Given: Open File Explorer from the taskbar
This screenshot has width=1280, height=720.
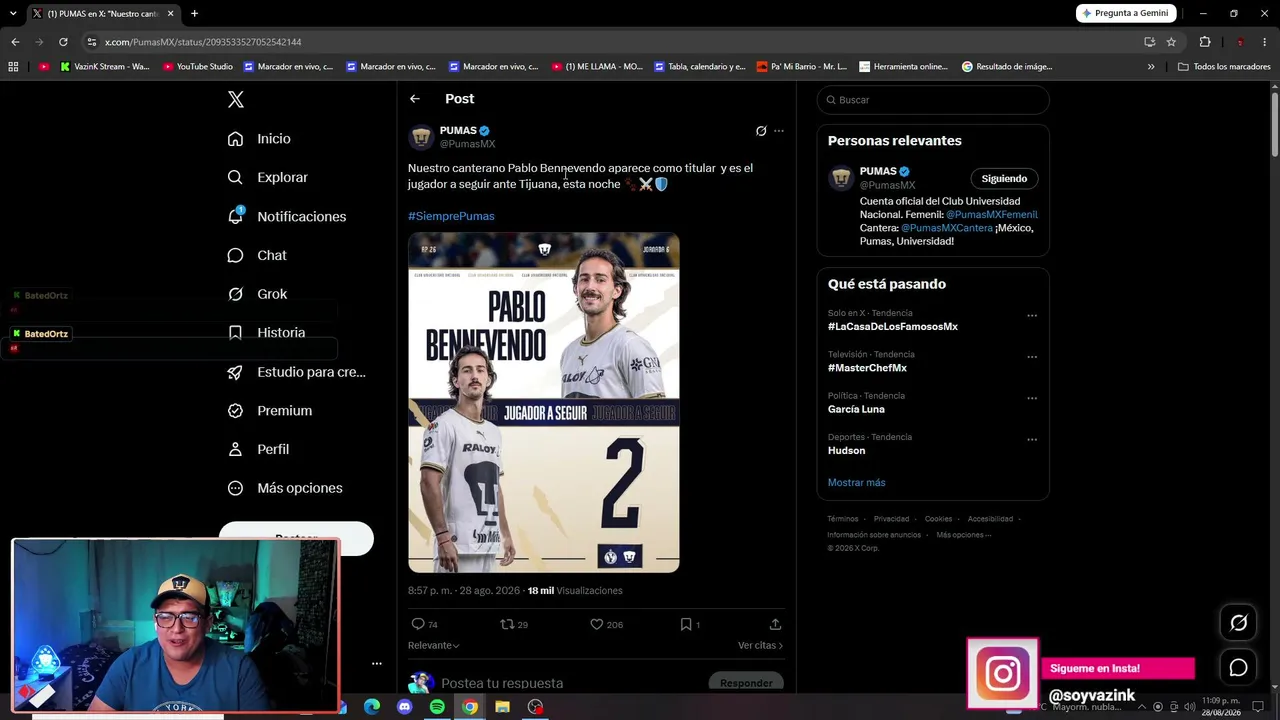Looking at the screenshot, I should pos(503,707).
